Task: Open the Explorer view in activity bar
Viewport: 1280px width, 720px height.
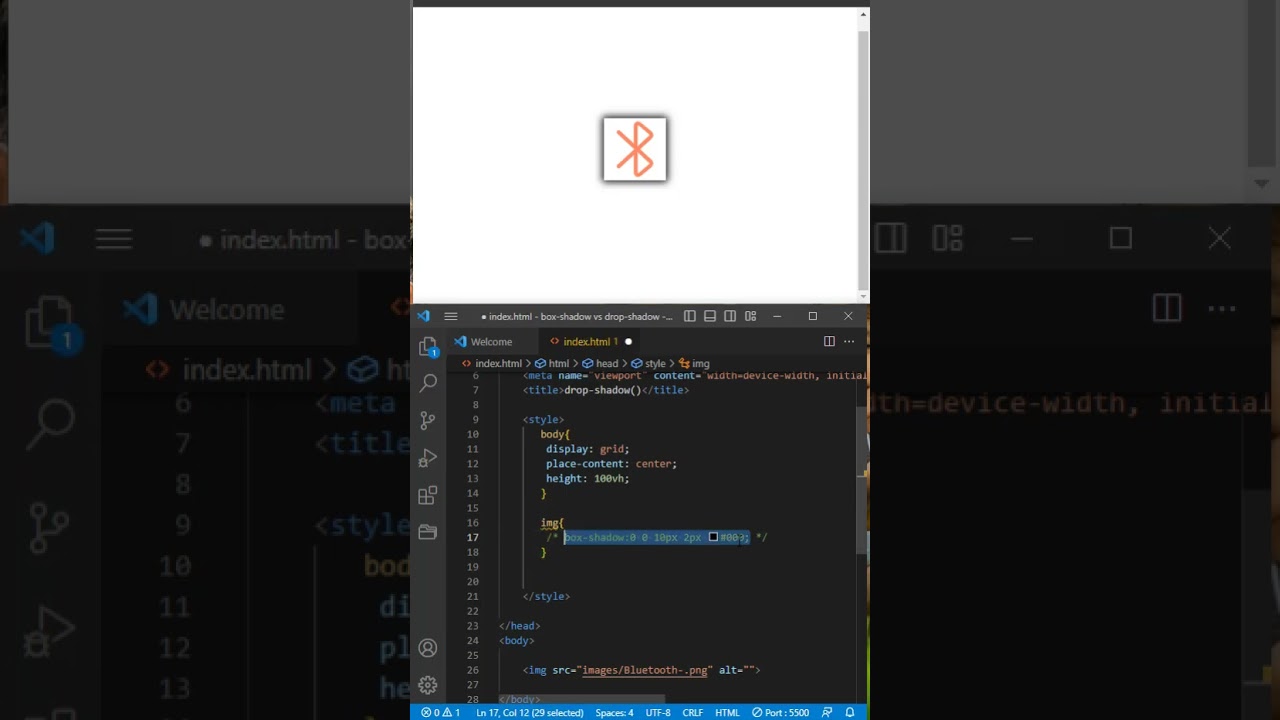Action: pos(428,347)
